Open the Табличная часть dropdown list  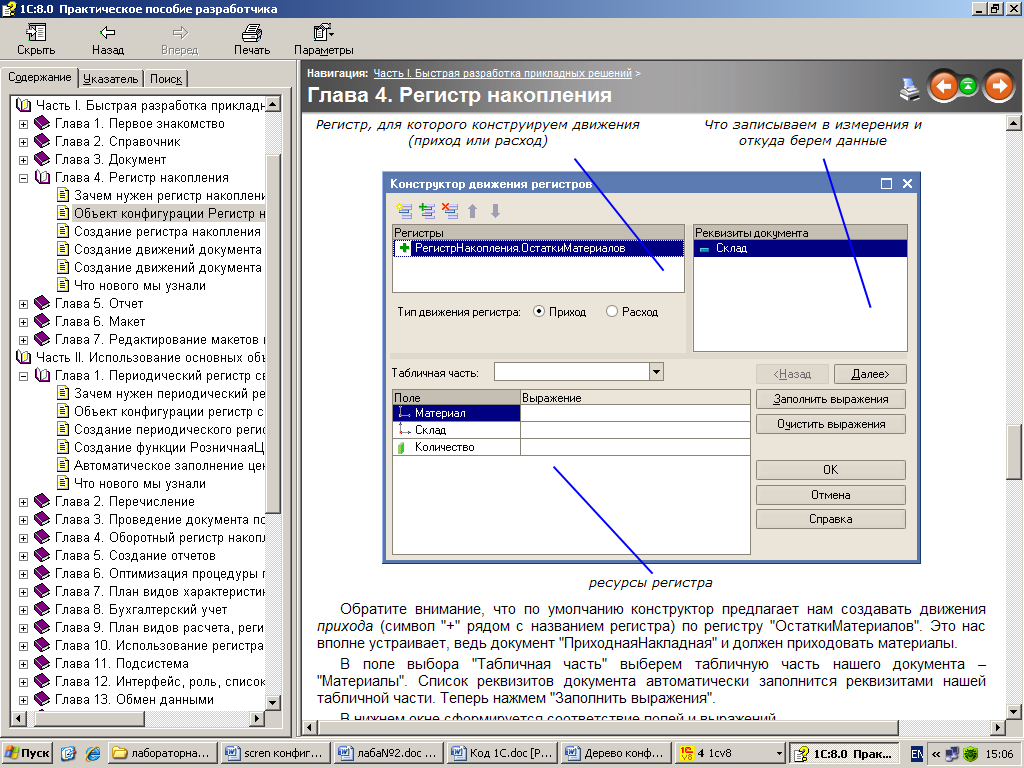(656, 372)
